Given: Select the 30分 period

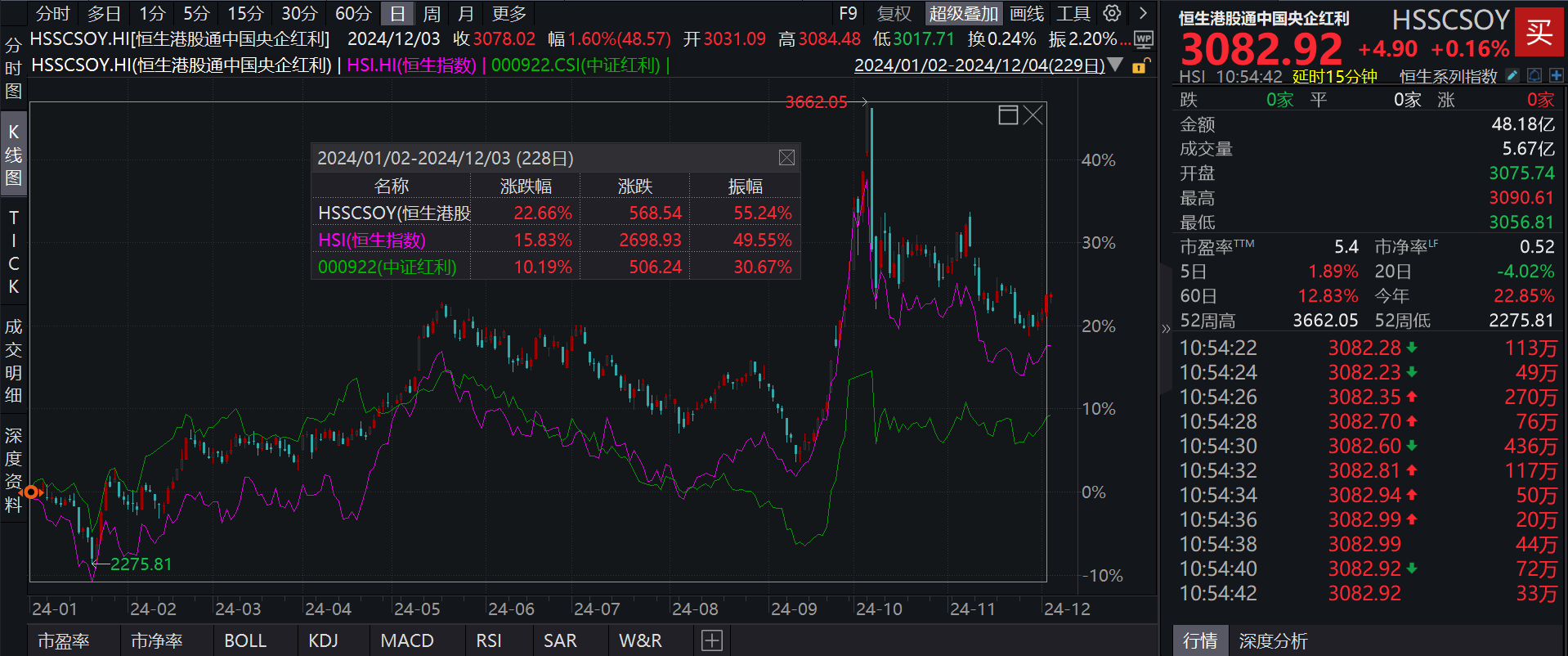Looking at the screenshot, I should [299, 13].
